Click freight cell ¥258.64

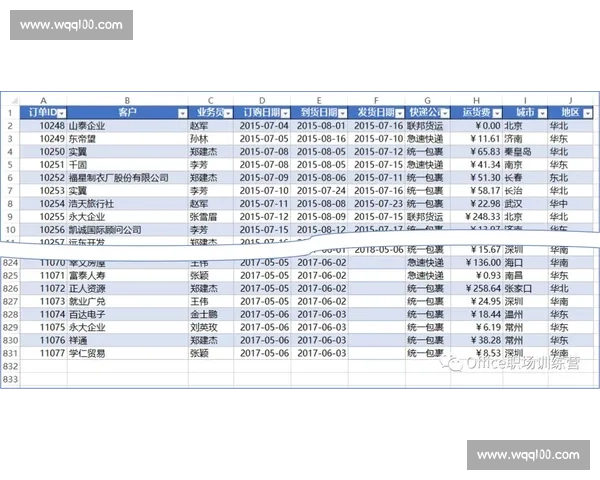point(476,289)
